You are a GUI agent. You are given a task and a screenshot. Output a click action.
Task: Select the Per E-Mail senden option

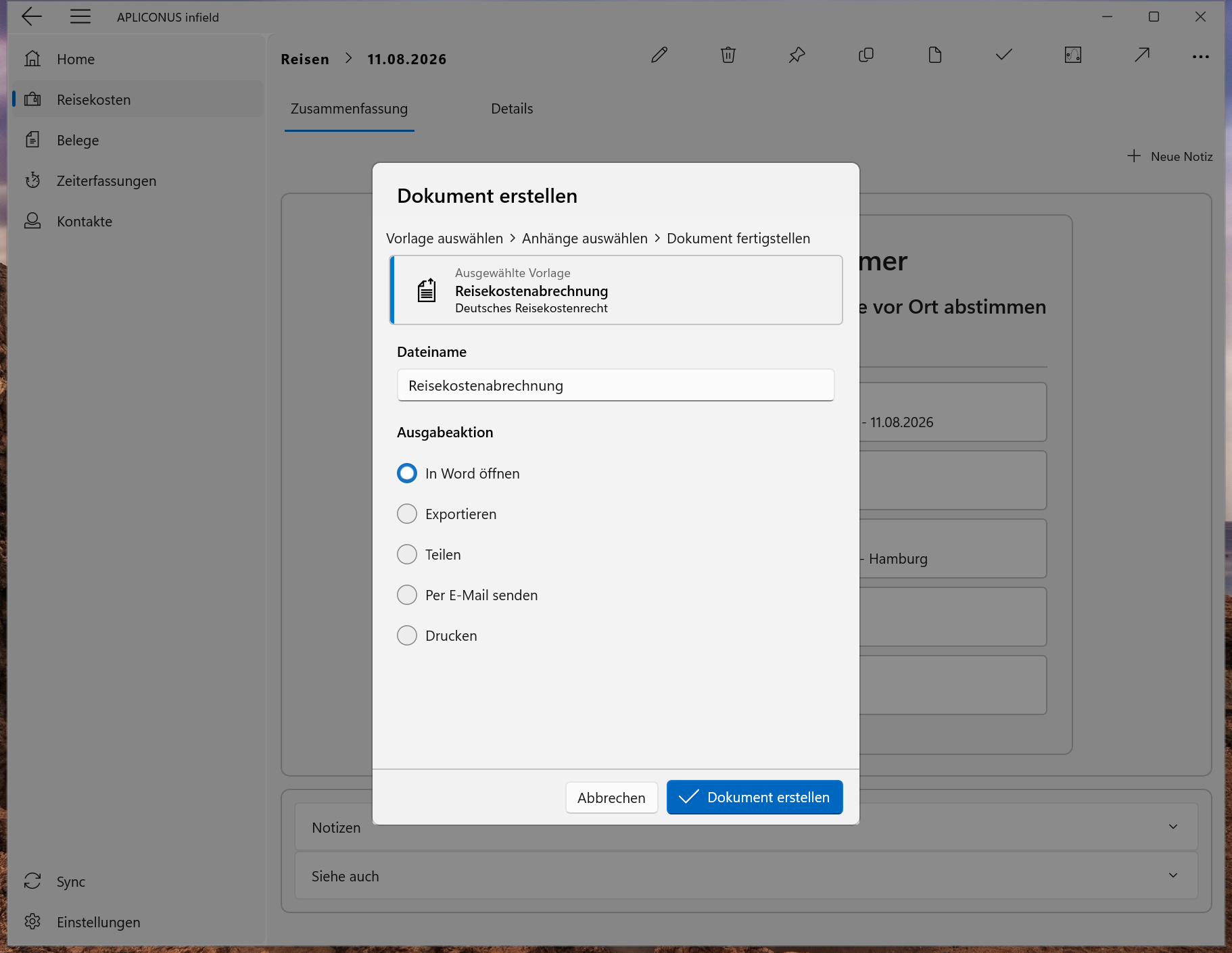click(x=407, y=595)
